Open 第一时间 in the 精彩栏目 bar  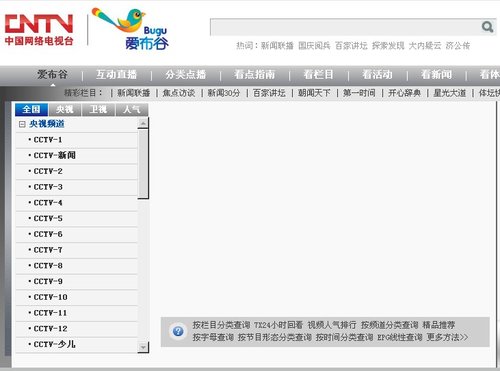(359, 93)
